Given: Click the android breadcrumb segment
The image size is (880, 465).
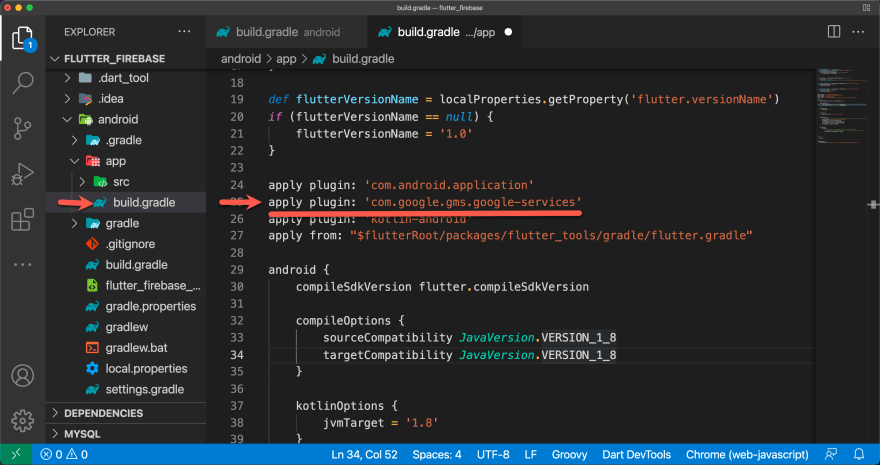Looking at the screenshot, I should 241,59.
